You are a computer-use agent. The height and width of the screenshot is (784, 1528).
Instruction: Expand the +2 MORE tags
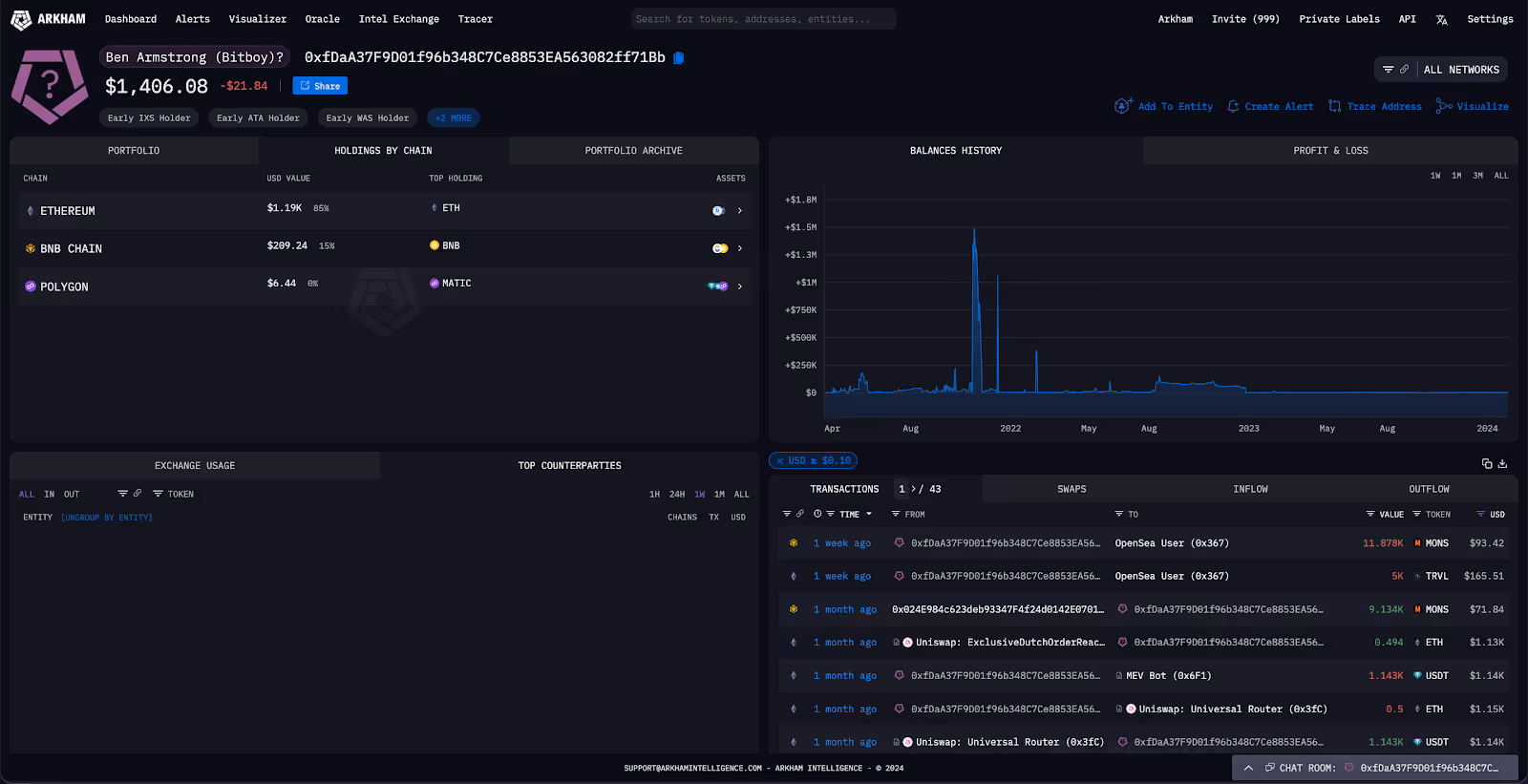coord(454,118)
